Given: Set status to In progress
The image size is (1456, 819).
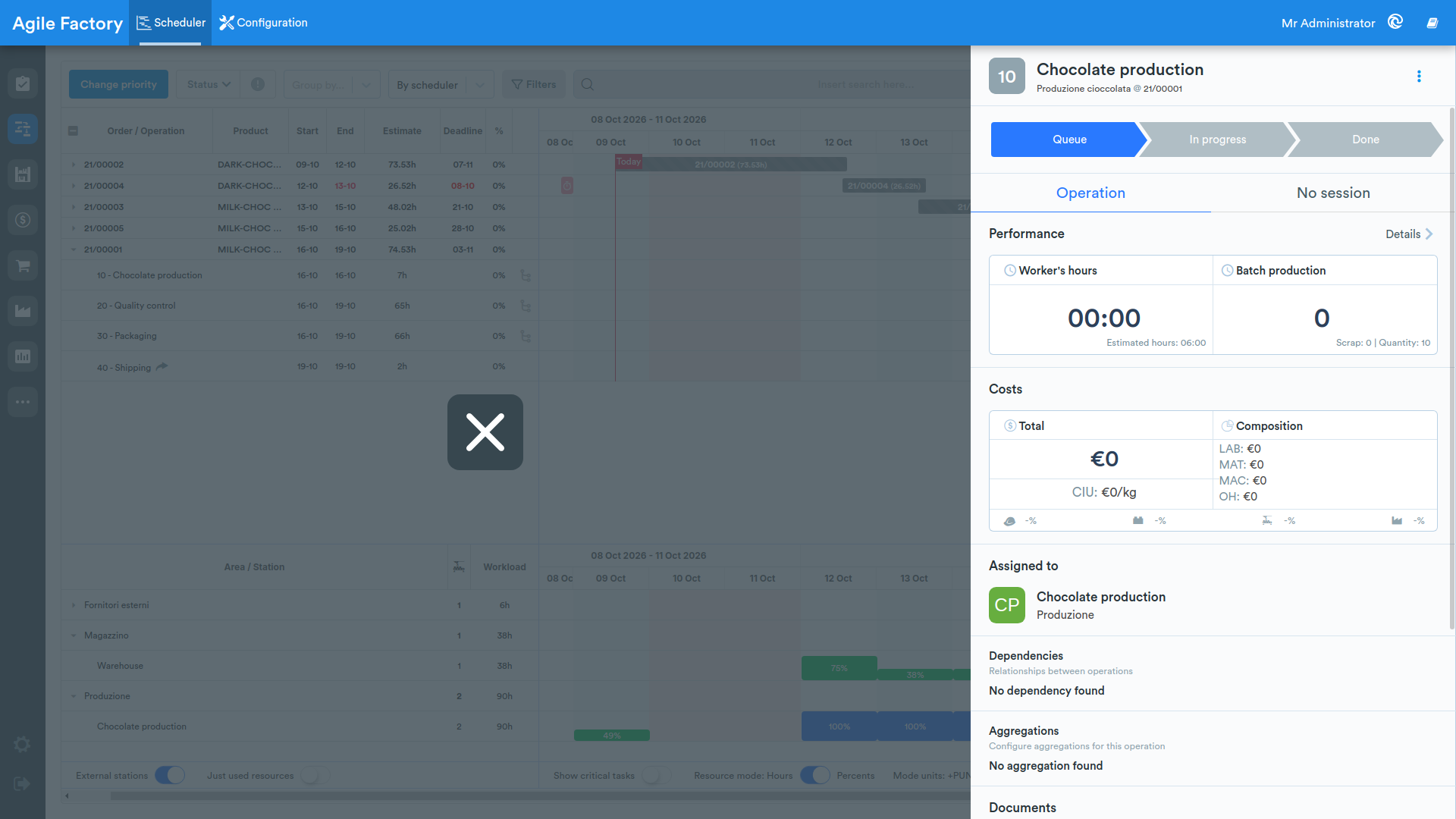Looking at the screenshot, I should [1217, 140].
